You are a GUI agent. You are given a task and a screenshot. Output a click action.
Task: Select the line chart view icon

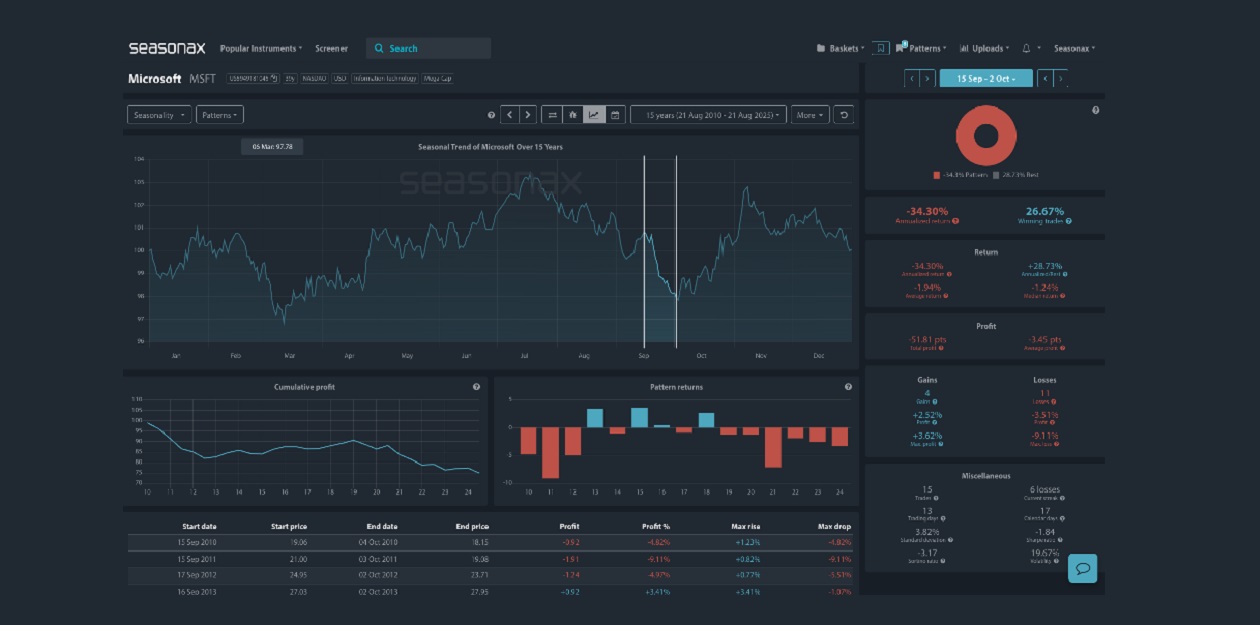[593, 115]
